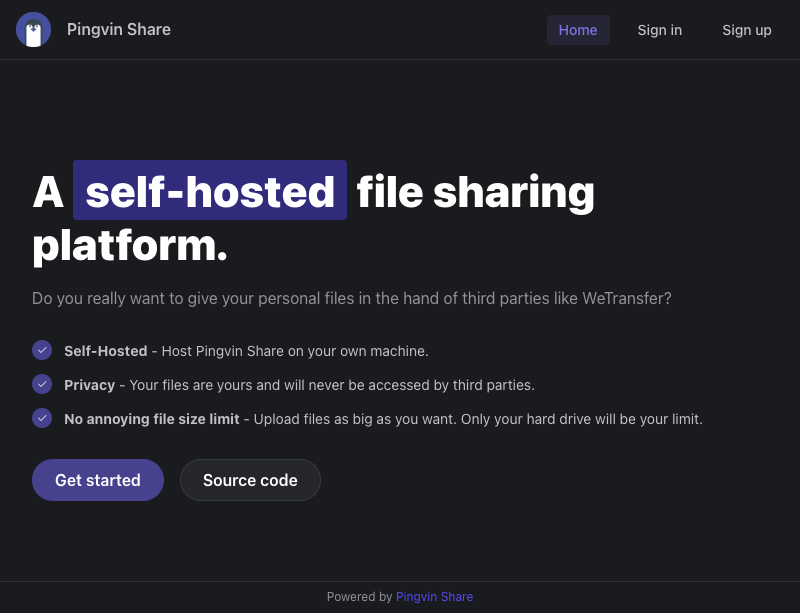Click the Pingvin Share title in header

click(119, 30)
